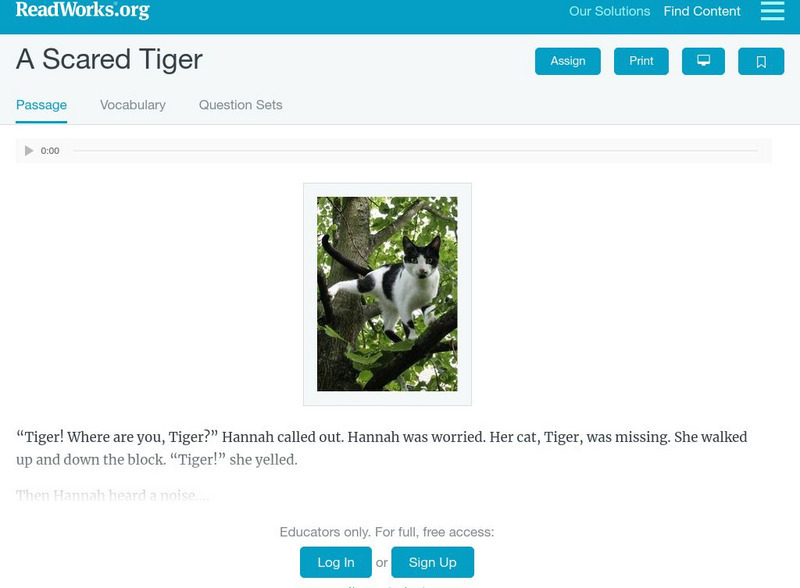This screenshot has width=800, height=588.
Task: Click the 0:00 audio timestamp
Action: 47,151
